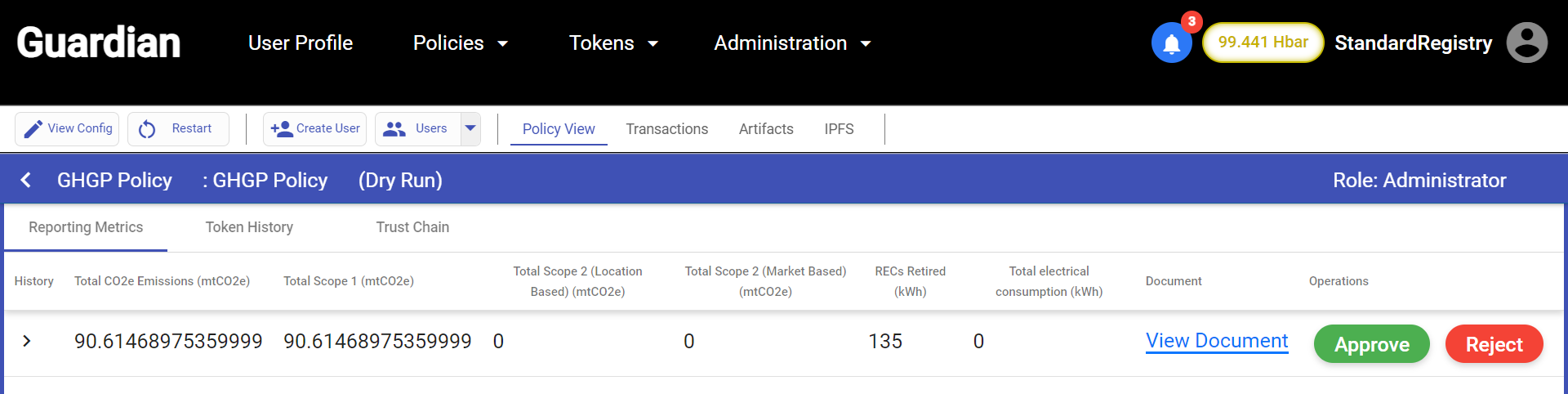Click the Restart circular arrow icon
The image size is (1568, 394).
(x=147, y=129)
